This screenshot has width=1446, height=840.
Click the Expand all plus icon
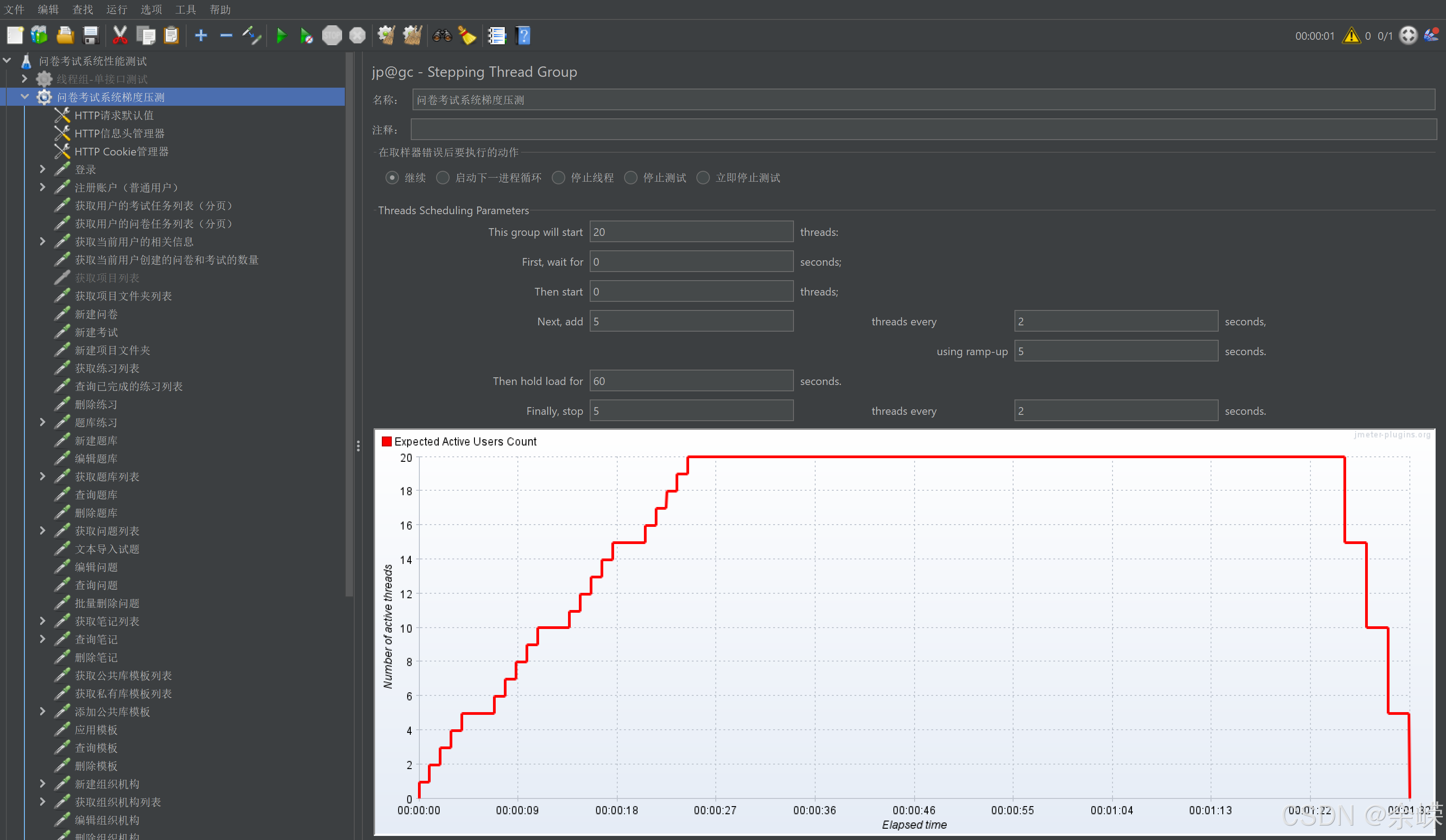(201, 36)
